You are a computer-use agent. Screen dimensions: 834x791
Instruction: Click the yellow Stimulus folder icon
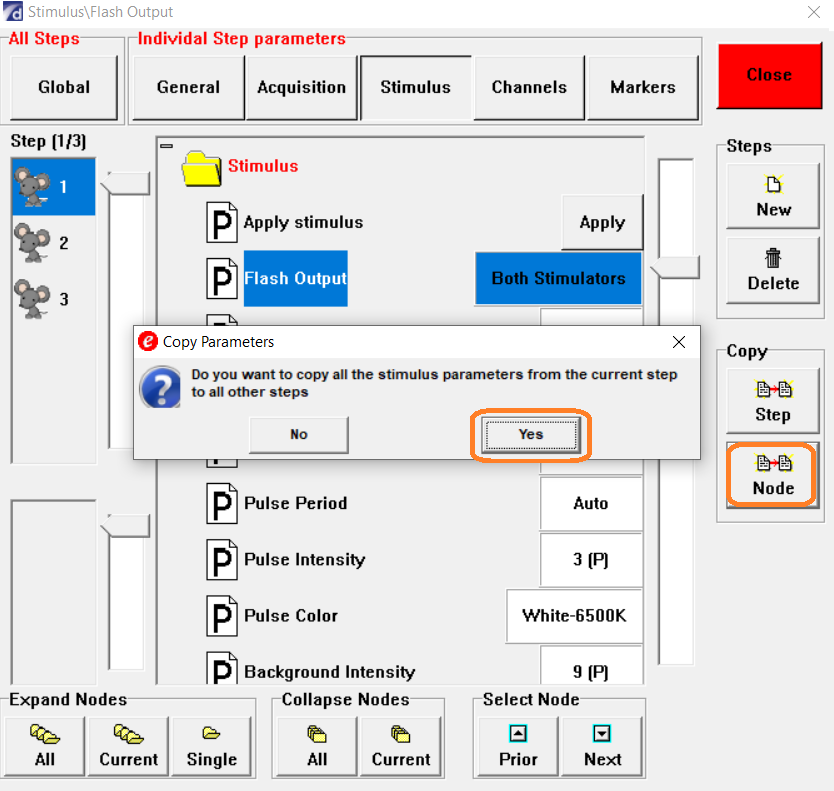coord(202,169)
